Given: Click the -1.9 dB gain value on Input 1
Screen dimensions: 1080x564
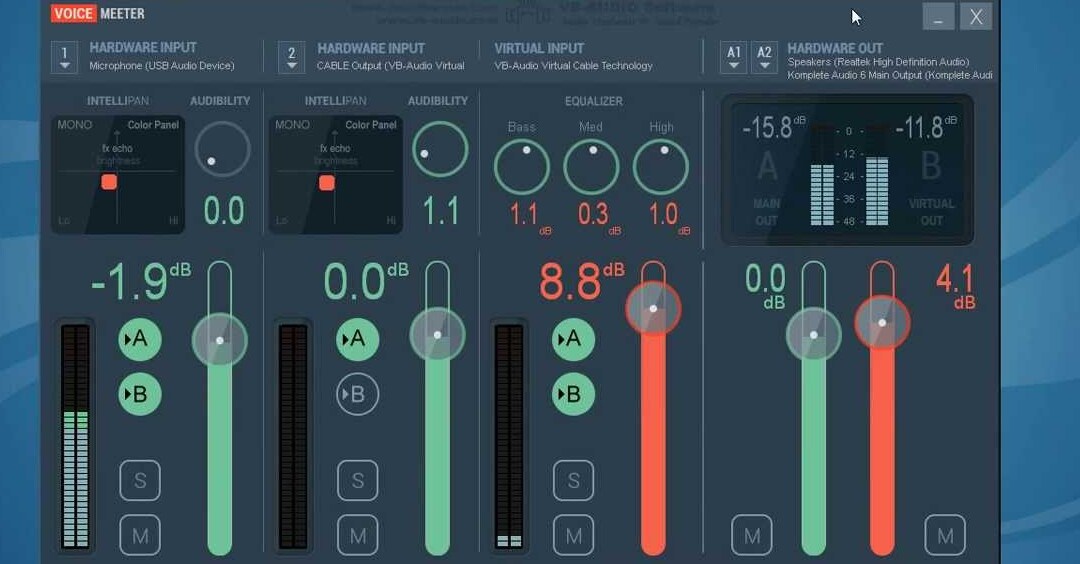Looking at the screenshot, I should tap(141, 281).
